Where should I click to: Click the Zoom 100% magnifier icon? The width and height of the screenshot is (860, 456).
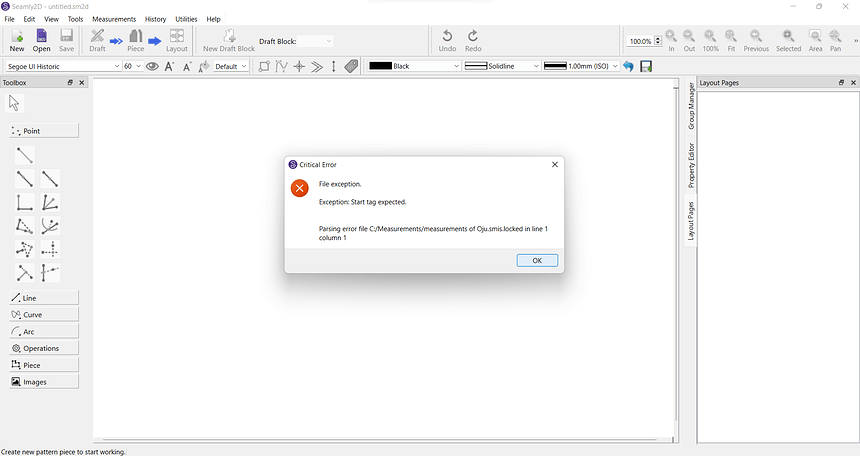pos(710,36)
